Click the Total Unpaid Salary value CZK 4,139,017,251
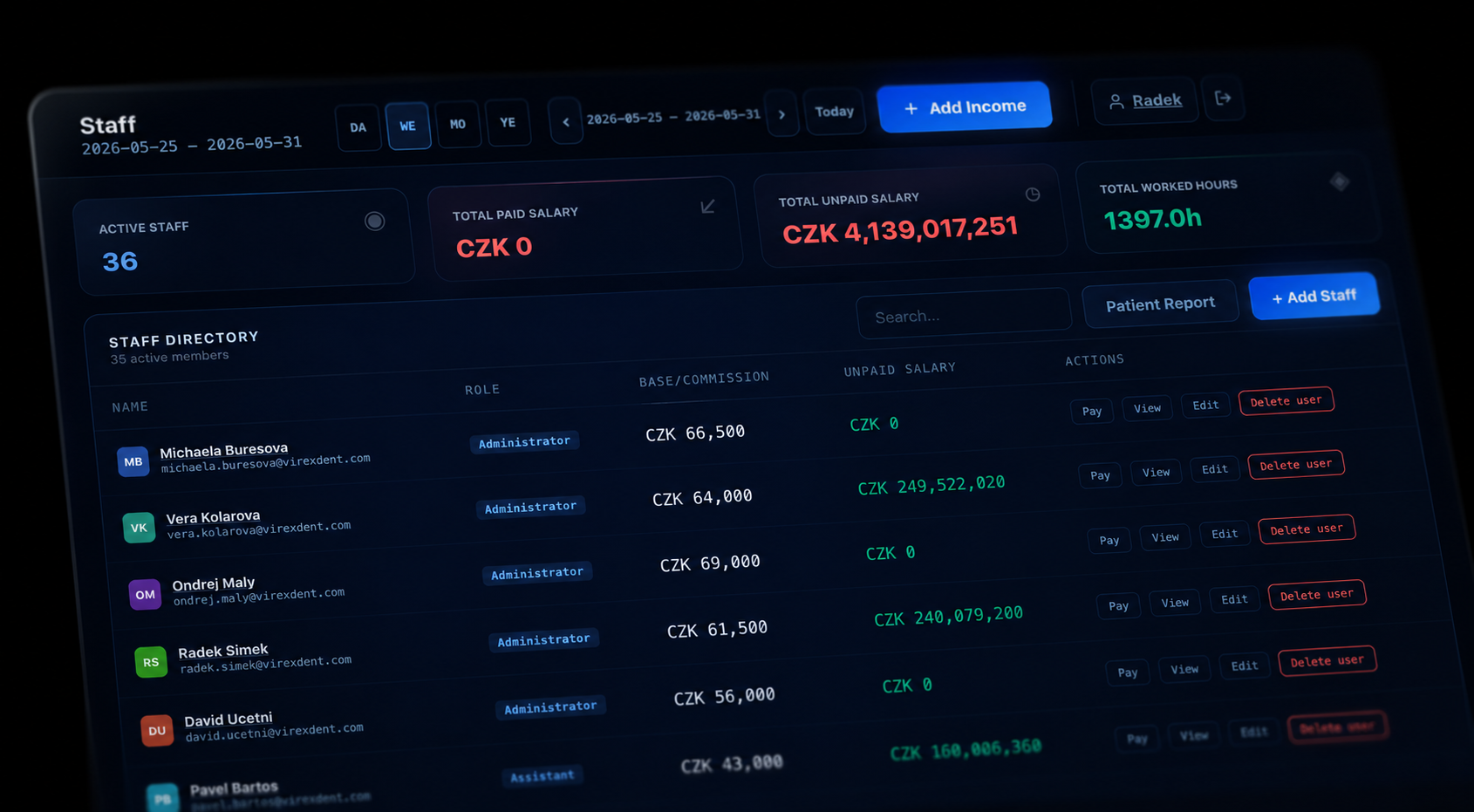 [x=900, y=231]
